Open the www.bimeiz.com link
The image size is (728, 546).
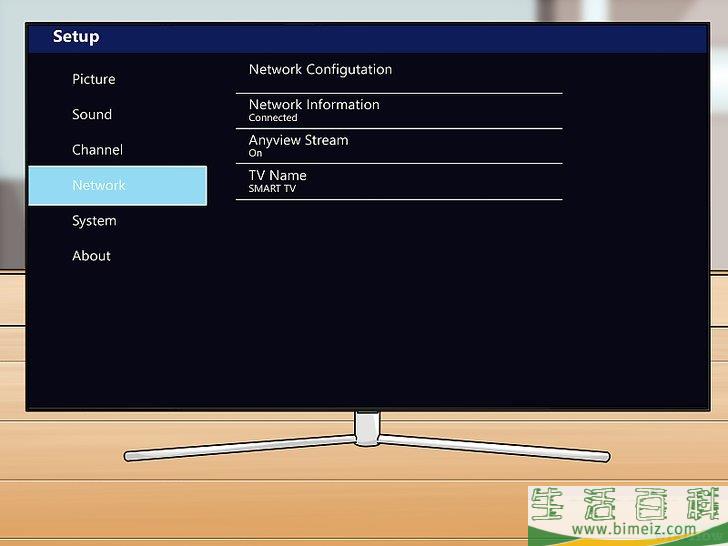(625, 529)
